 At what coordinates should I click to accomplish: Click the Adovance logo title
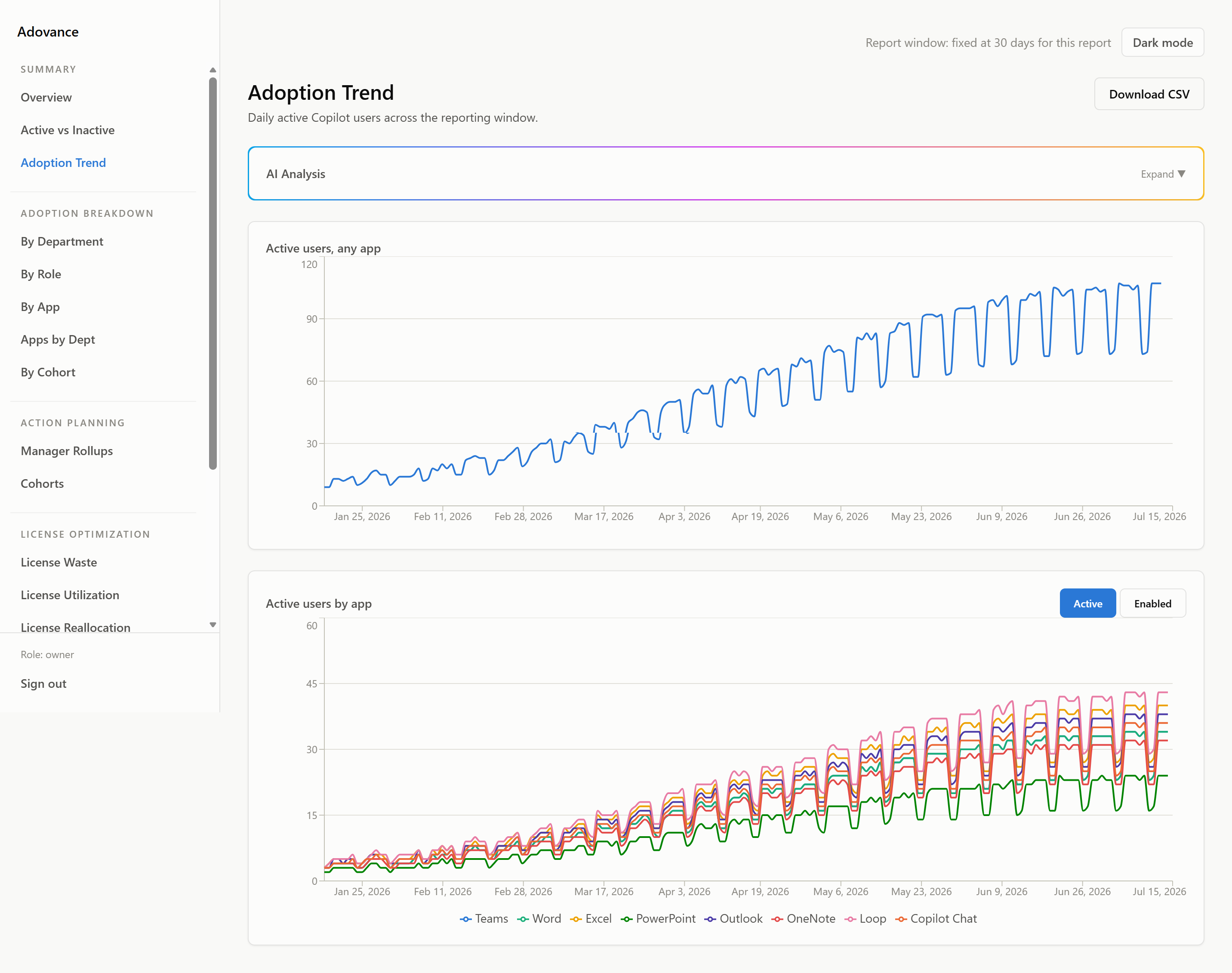click(48, 32)
